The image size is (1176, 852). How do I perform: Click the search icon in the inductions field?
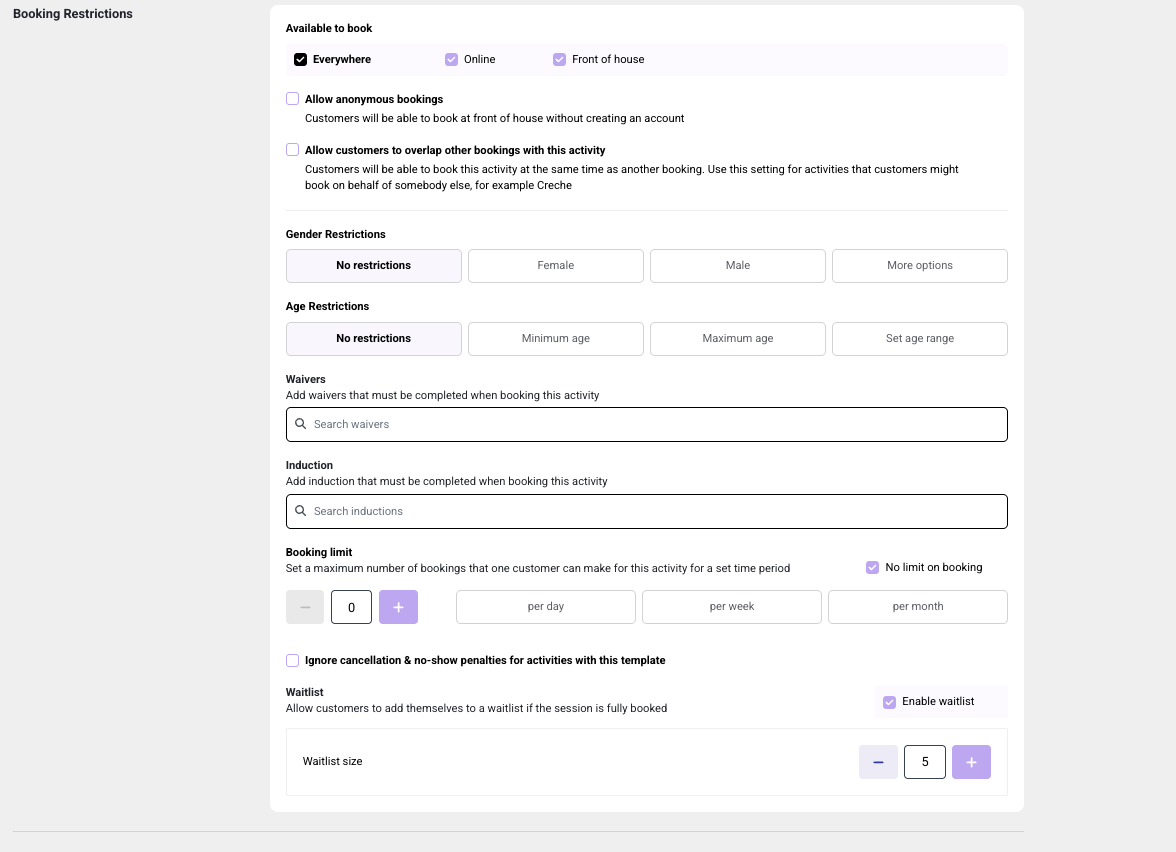pos(300,510)
